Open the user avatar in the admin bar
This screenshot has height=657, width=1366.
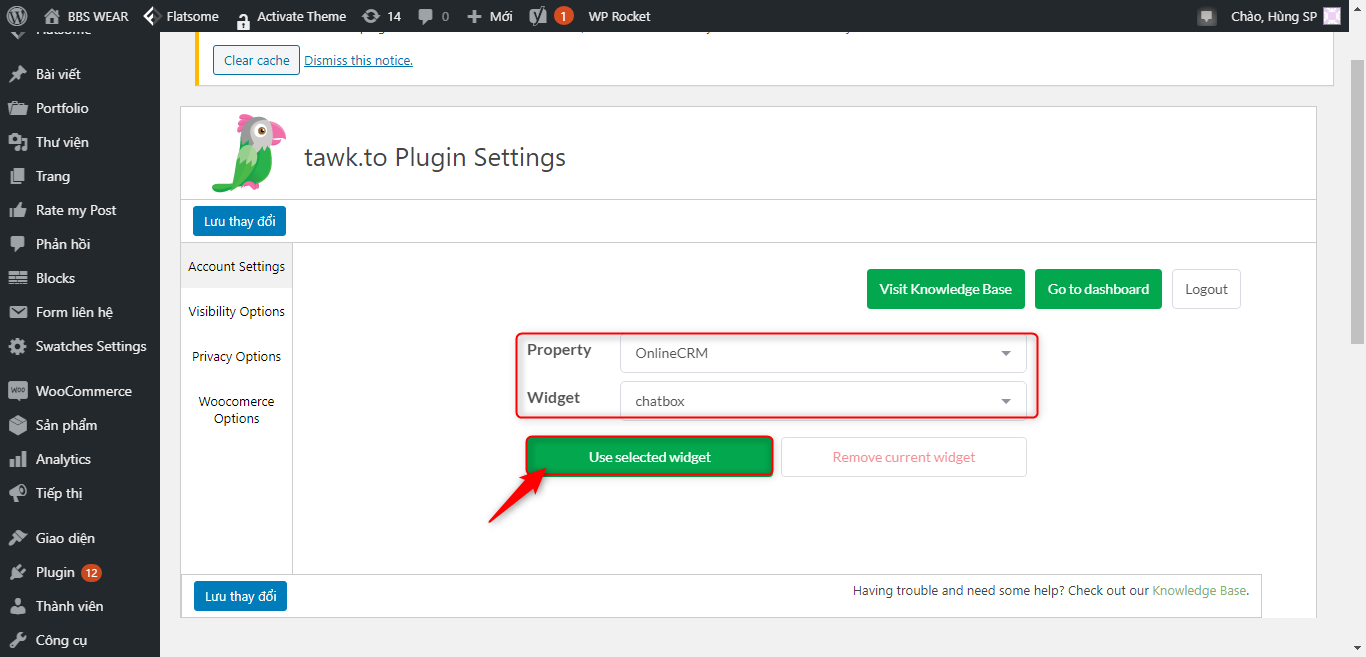click(1332, 16)
